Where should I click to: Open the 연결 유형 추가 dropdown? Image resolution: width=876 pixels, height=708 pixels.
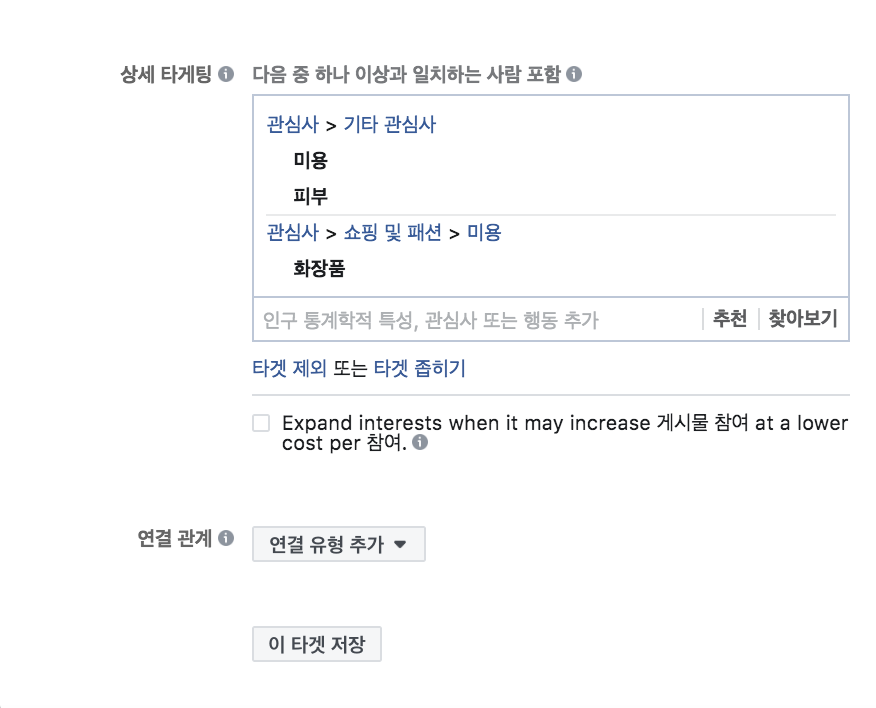coord(338,544)
